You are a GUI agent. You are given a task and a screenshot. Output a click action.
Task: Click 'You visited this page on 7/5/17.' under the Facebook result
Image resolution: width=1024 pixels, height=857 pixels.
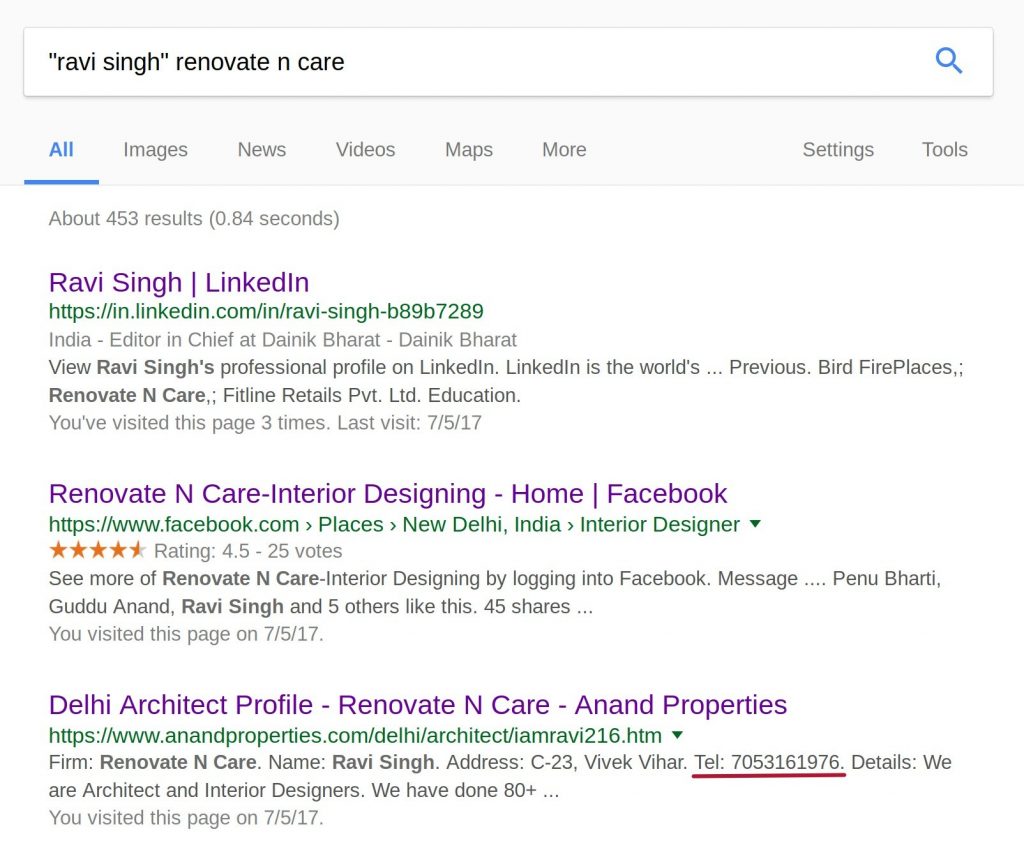point(186,634)
